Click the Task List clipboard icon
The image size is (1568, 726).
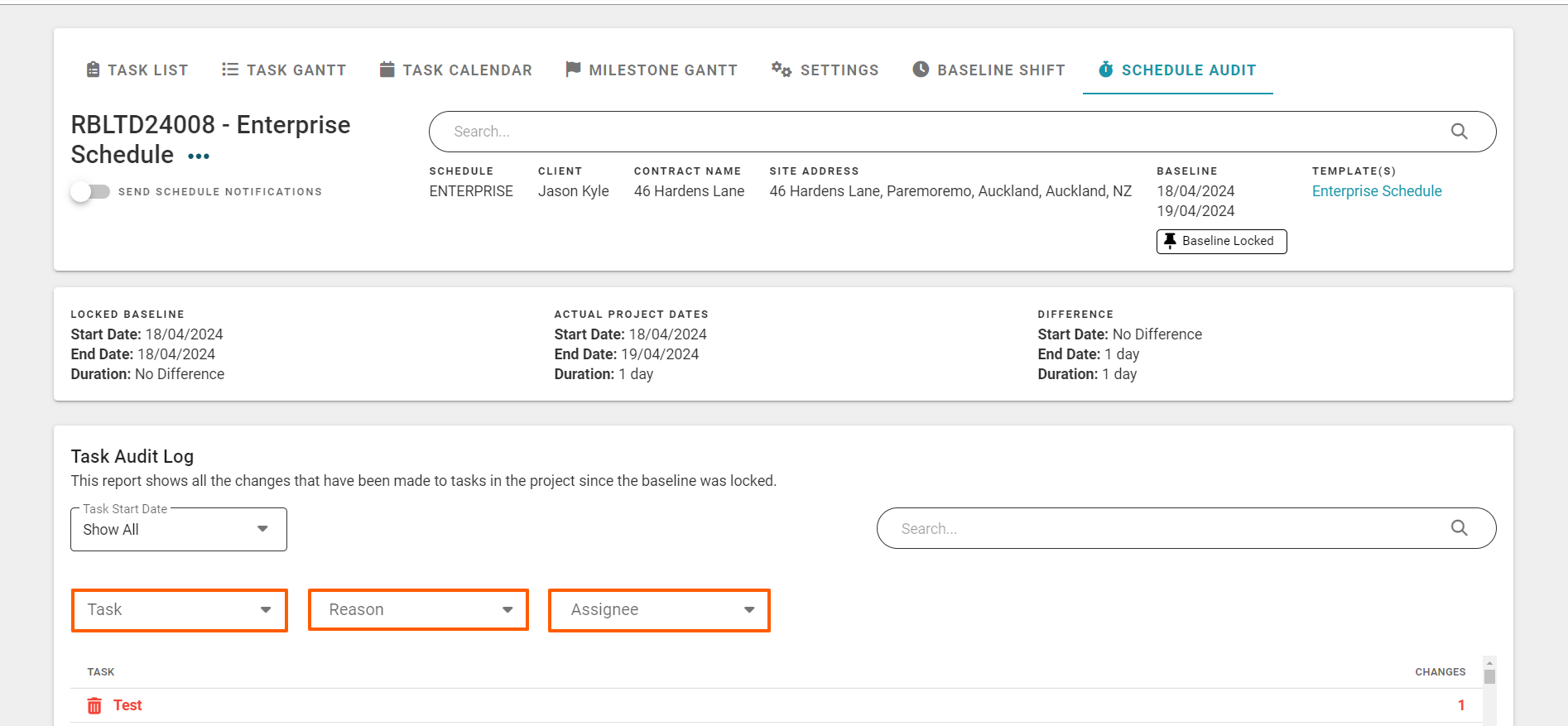pos(93,70)
